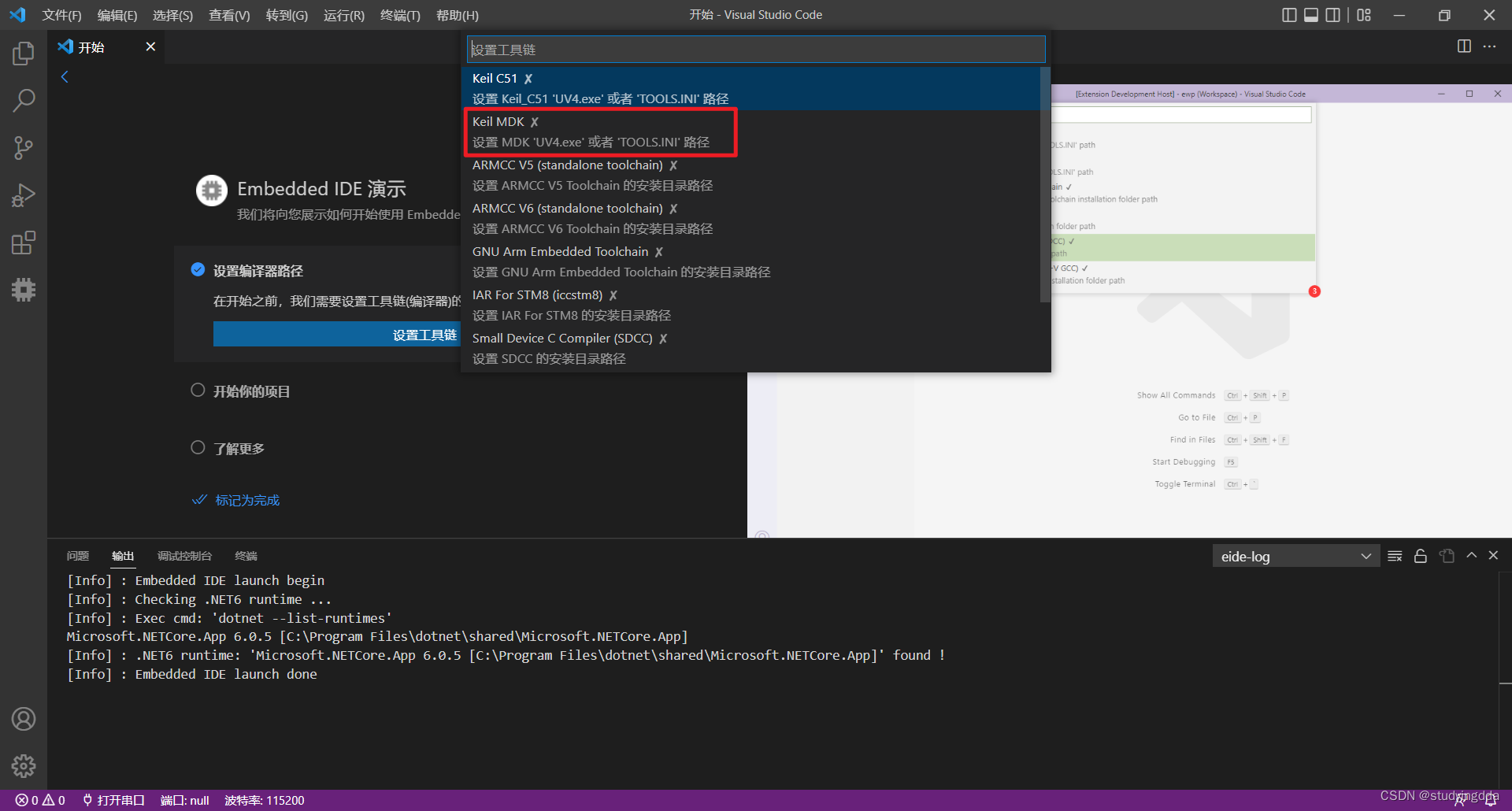Clear the output panel
This screenshot has height=811, width=1512.
[x=1395, y=556]
